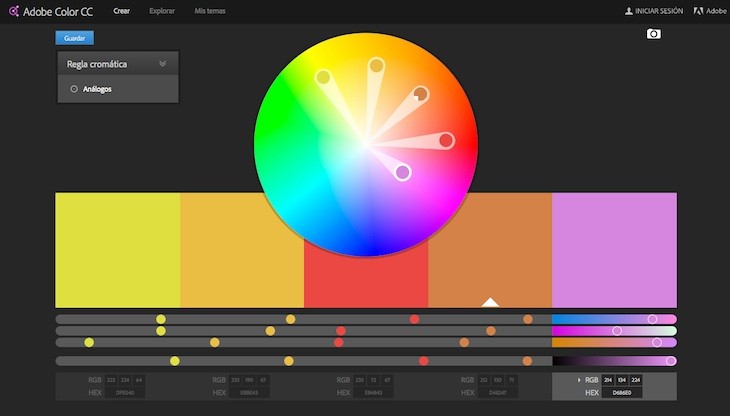Click the Adobe text link
Screen dimensions: 730x416
pyautogui.click(x=716, y=11)
